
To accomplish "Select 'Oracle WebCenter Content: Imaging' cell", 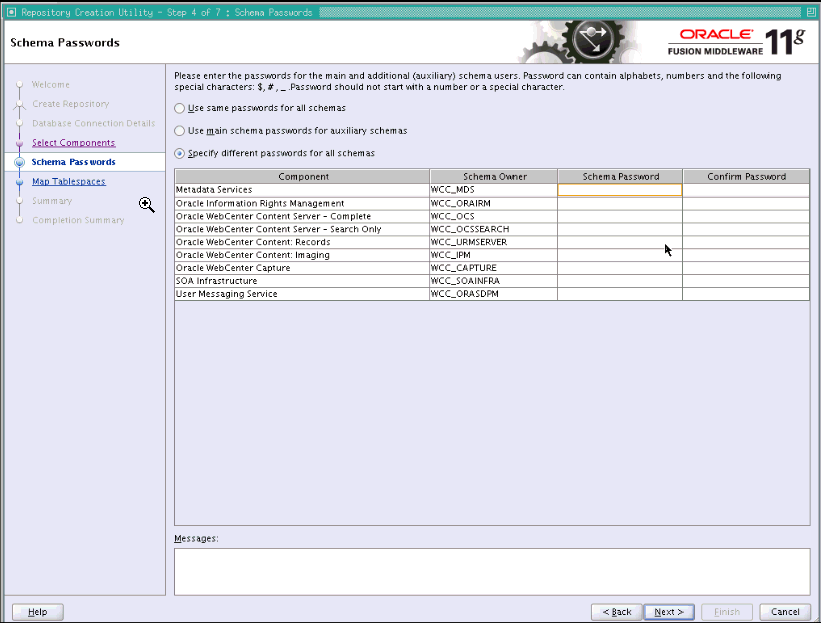I will 302,255.
